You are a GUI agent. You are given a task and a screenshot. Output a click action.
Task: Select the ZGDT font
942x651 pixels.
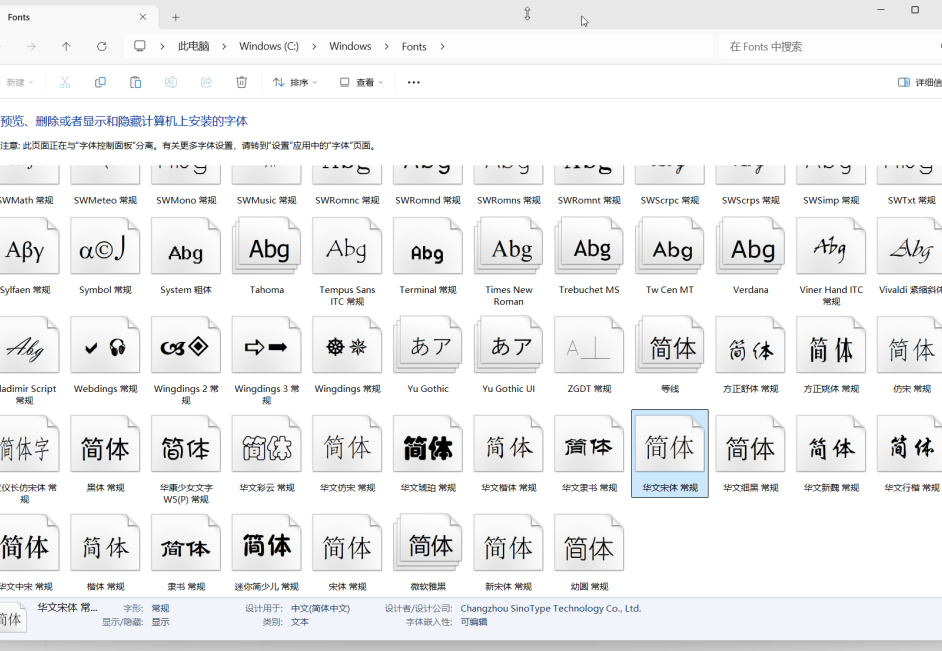coord(589,356)
